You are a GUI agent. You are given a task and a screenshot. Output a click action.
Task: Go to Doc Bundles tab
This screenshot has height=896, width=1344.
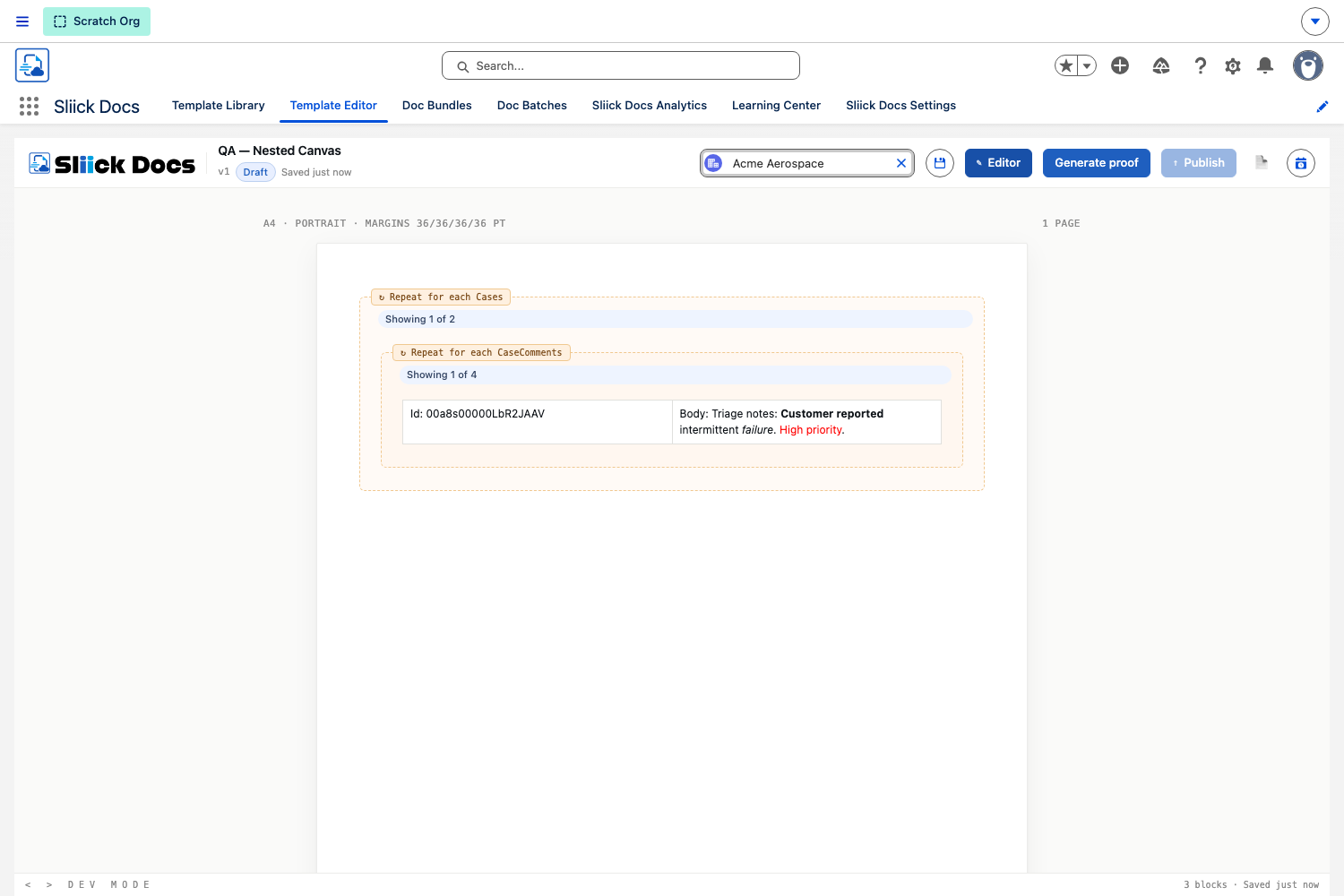(x=437, y=106)
